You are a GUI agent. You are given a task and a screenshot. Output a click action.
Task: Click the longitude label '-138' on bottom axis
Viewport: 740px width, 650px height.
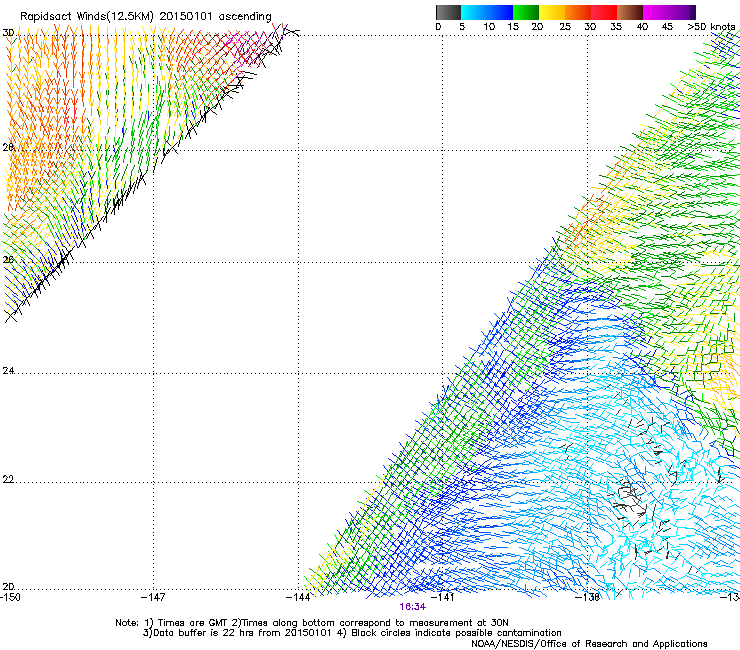tap(587, 597)
